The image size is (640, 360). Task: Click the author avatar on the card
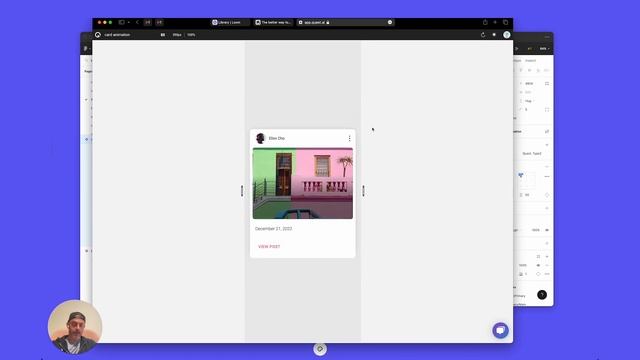tap(260, 138)
